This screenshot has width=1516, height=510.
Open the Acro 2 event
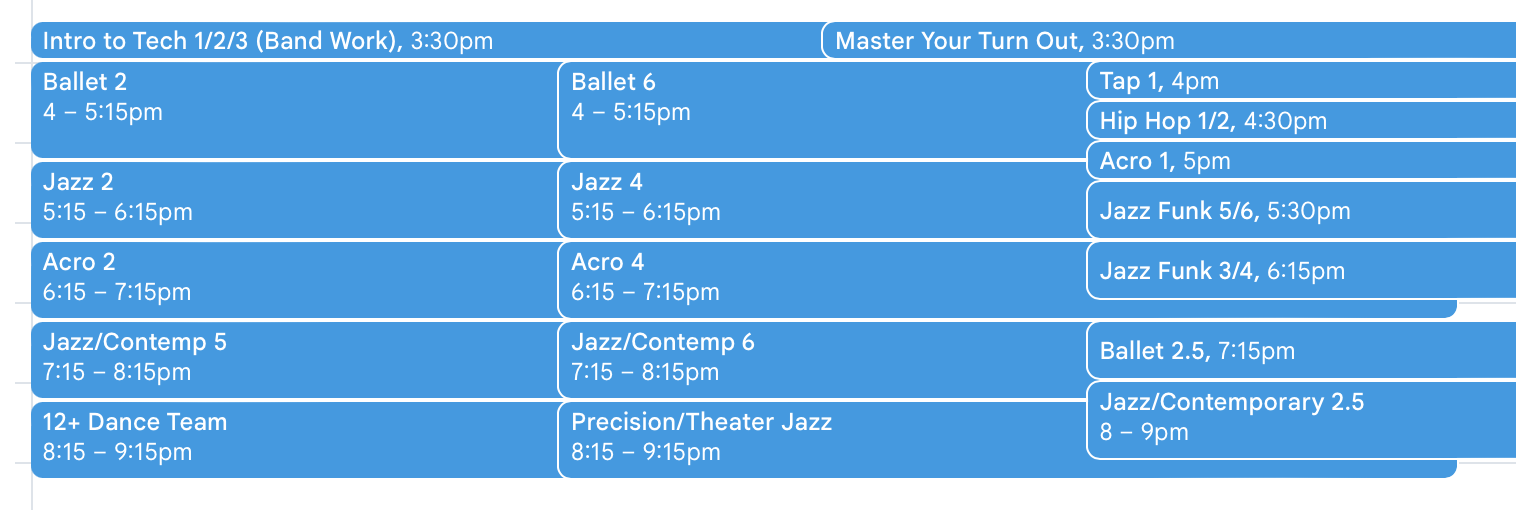pyautogui.click(x=295, y=280)
